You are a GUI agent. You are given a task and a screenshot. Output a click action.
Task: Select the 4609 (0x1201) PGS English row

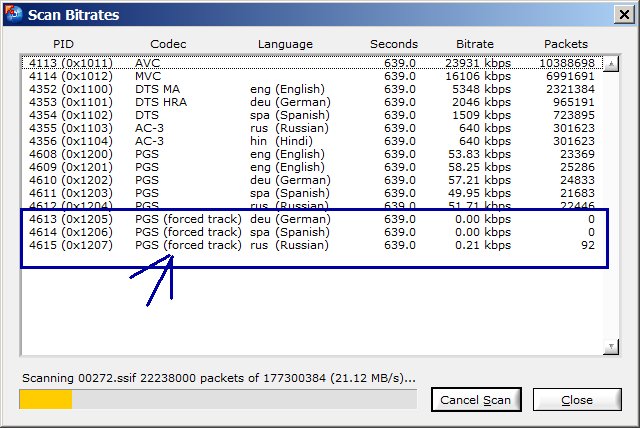312,167
